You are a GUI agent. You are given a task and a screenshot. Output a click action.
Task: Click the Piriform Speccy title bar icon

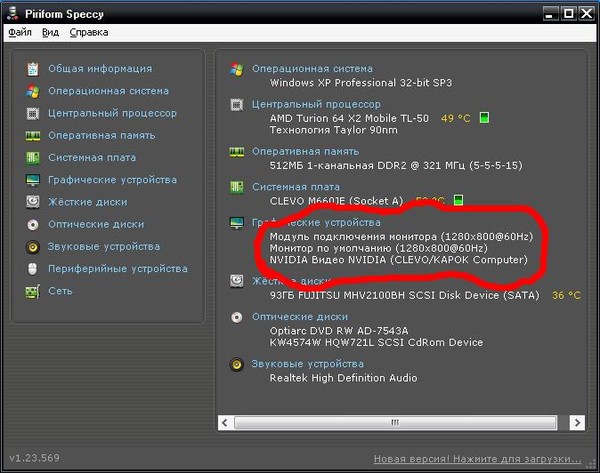pos(13,14)
